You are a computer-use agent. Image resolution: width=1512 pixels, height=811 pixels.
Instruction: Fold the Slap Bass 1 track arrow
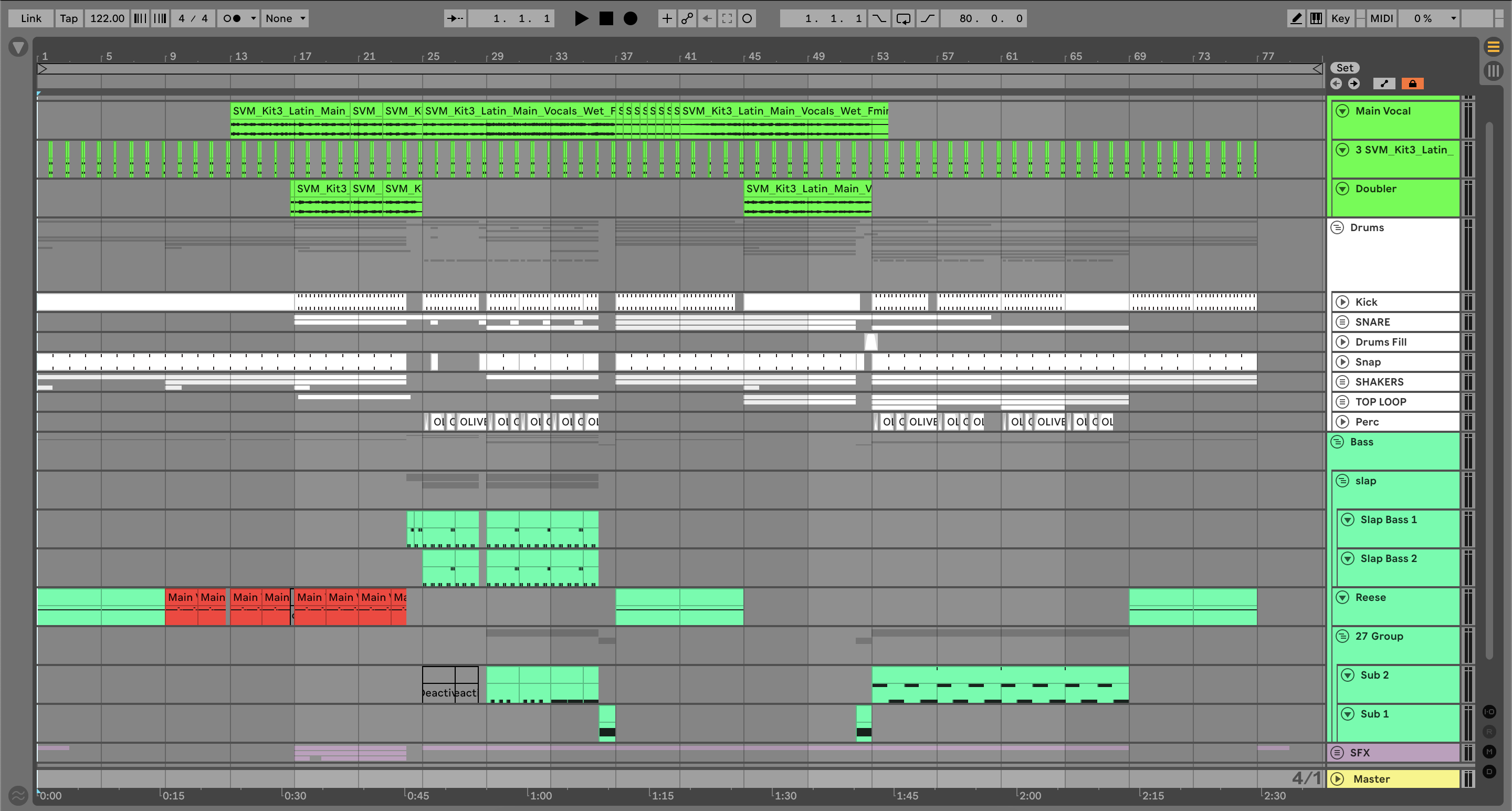click(x=1348, y=519)
